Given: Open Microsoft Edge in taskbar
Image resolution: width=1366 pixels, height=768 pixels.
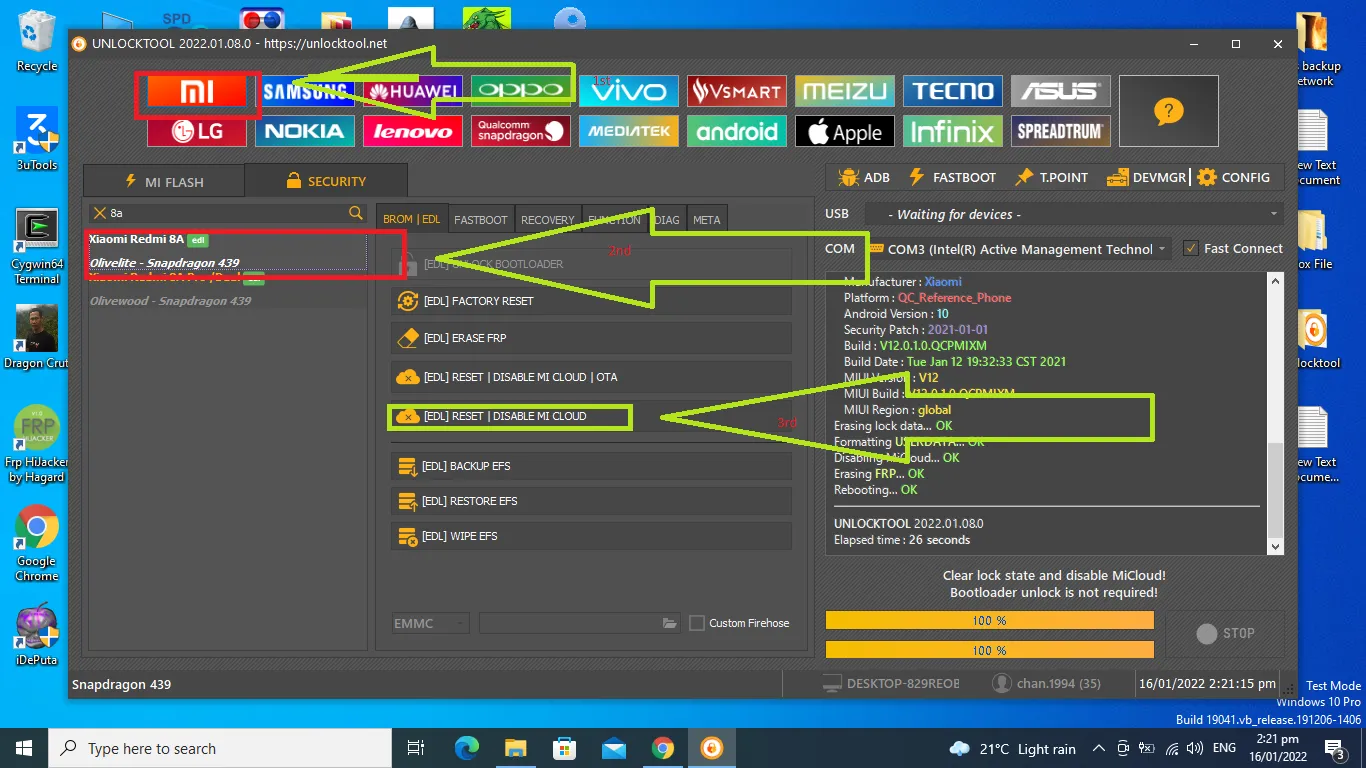Looking at the screenshot, I should click(x=467, y=748).
